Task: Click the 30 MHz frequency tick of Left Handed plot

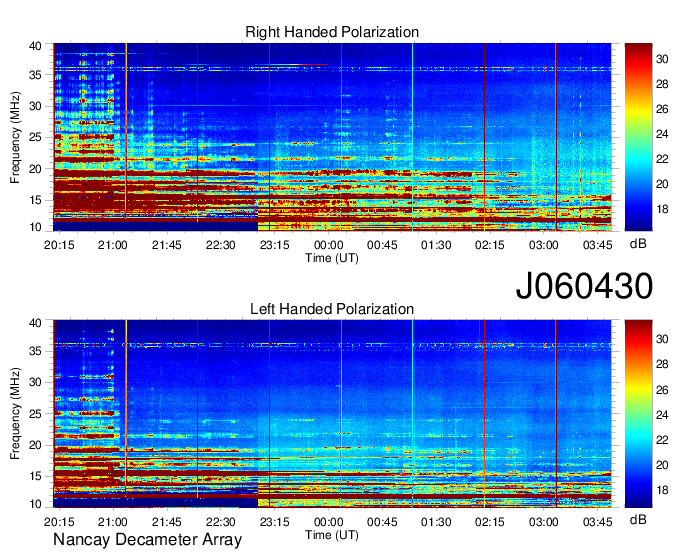Action: point(35,382)
